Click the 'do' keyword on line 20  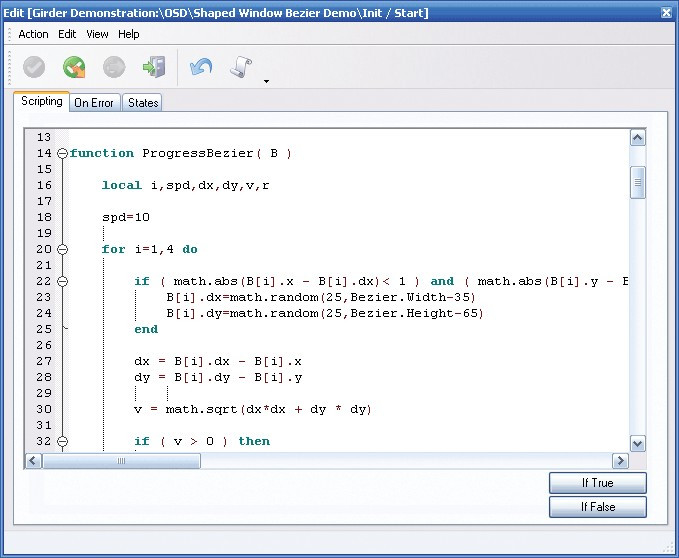coord(190,249)
